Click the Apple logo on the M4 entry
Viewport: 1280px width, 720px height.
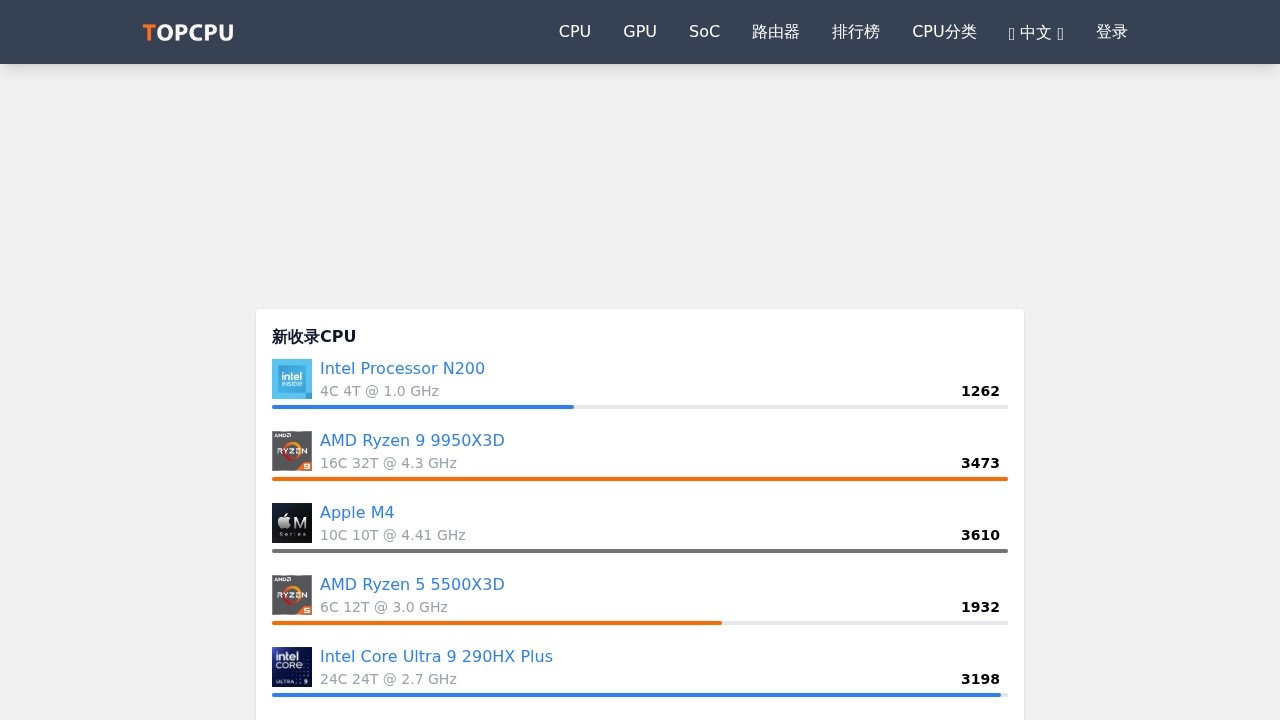click(292, 523)
